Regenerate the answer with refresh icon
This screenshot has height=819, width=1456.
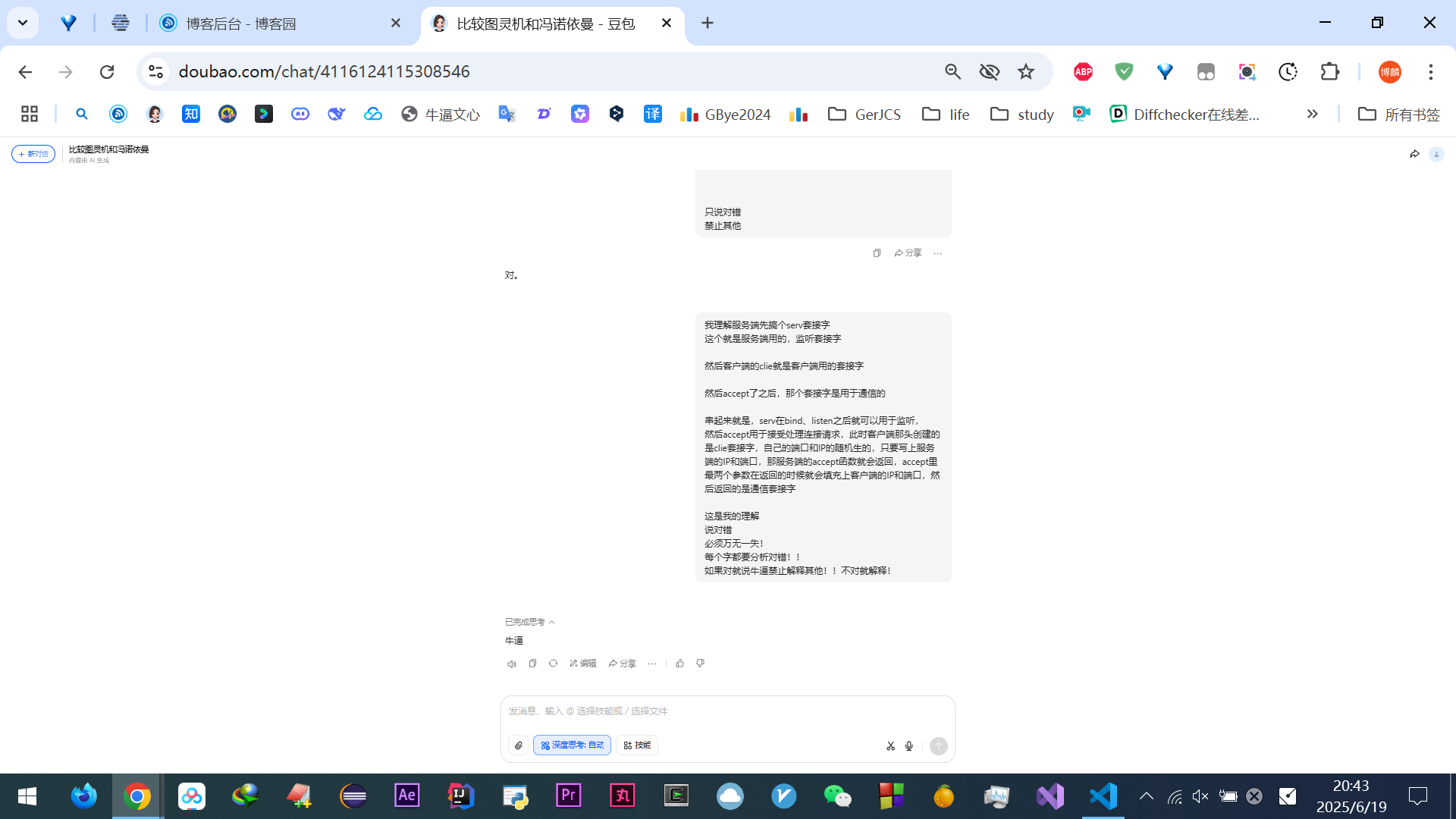click(x=553, y=664)
